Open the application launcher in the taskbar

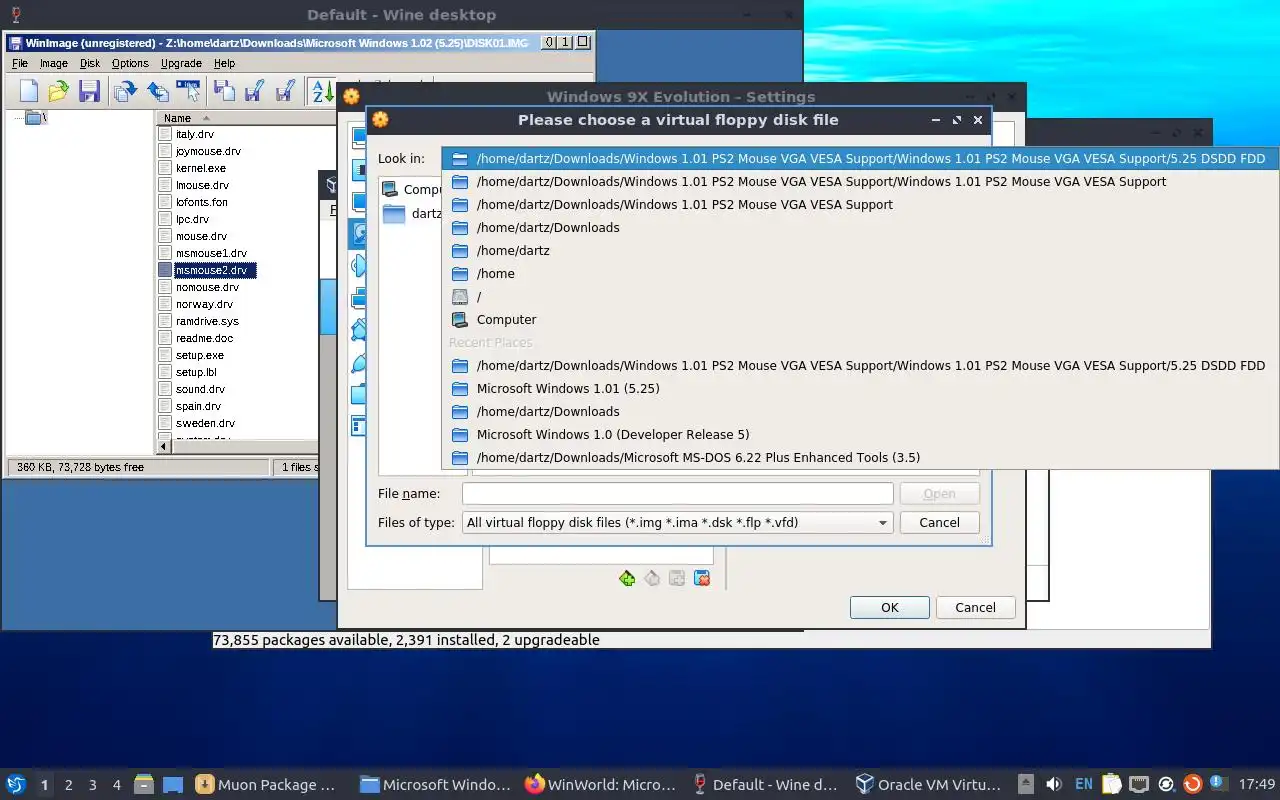click(x=16, y=784)
